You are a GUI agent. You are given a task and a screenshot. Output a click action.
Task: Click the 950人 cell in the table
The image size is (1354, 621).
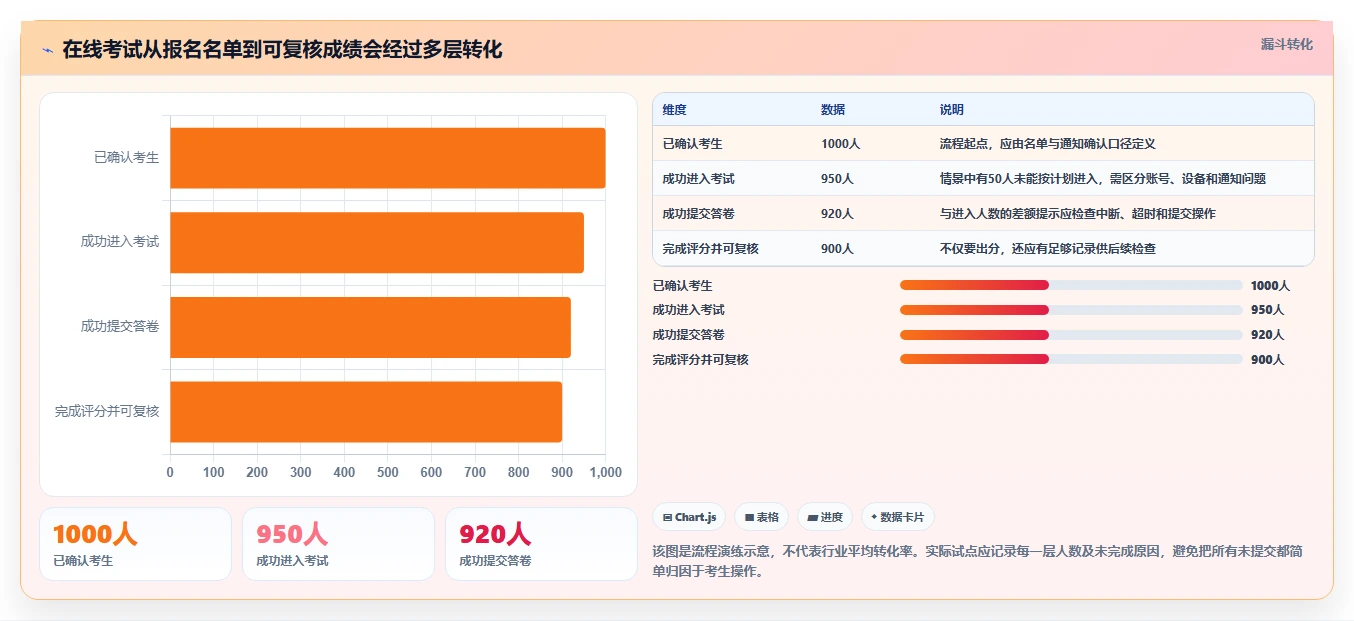[x=837, y=179]
